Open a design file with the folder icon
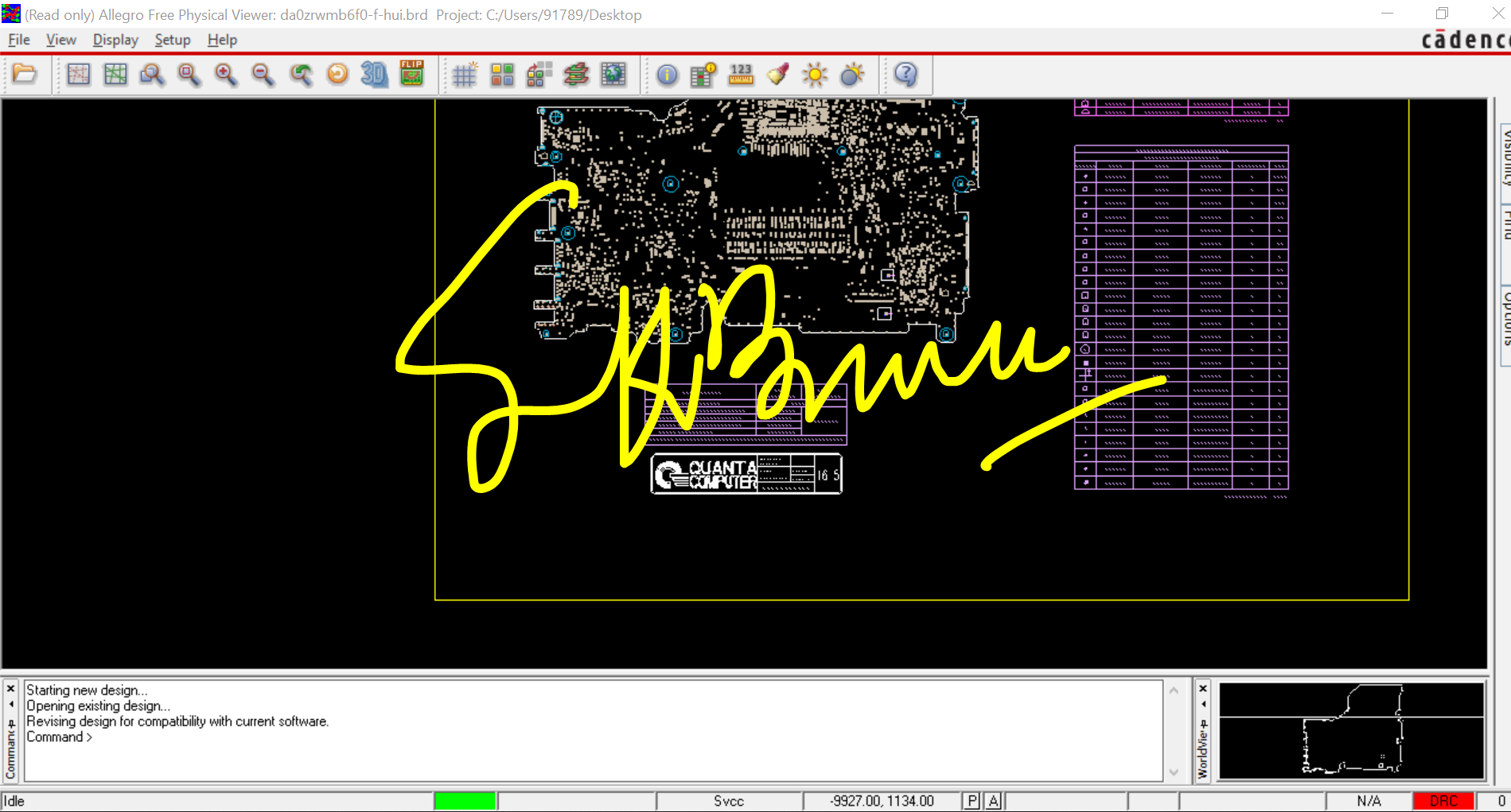 click(x=25, y=75)
